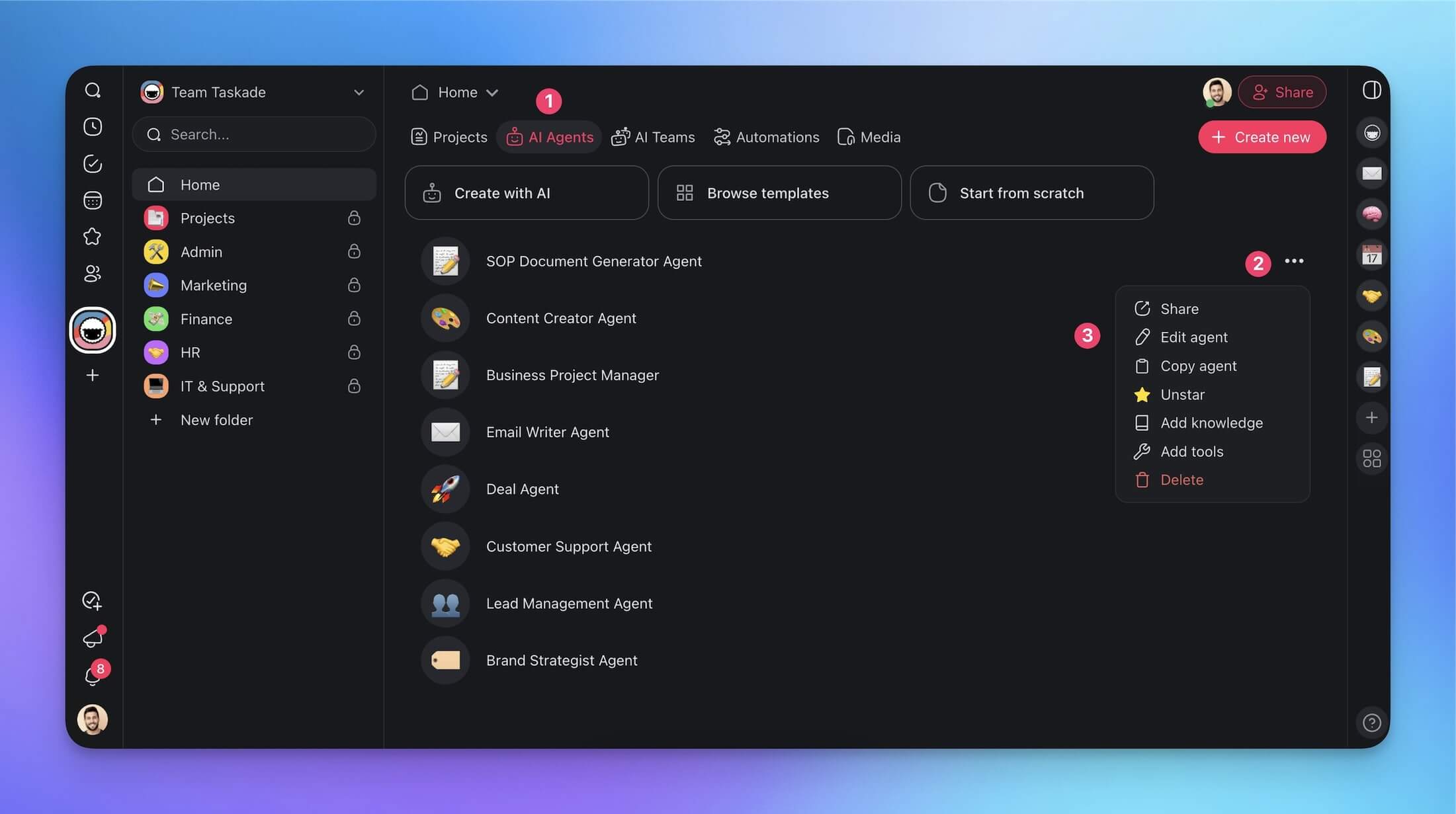1456x814 pixels.
Task: Click the search magnifier icon in left rail
Action: (93, 91)
